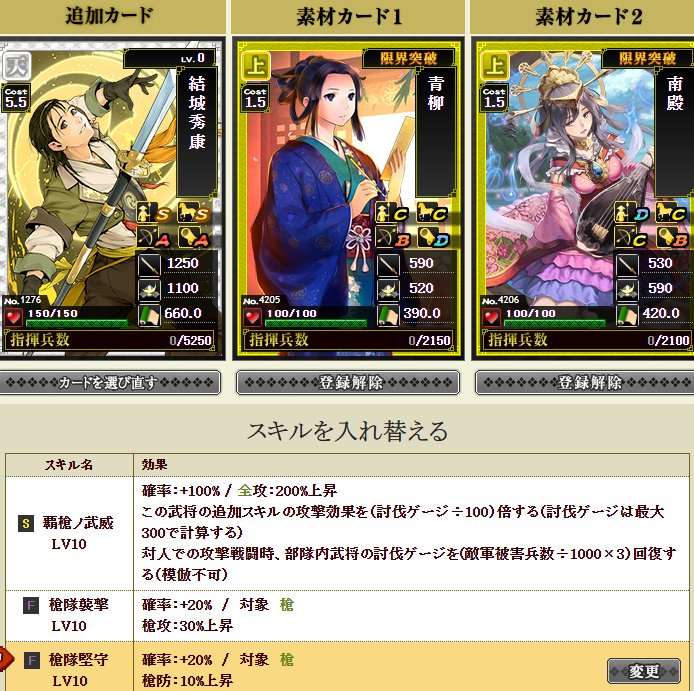Click the cavalry S rank icon on 結城秀康

[193, 213]
